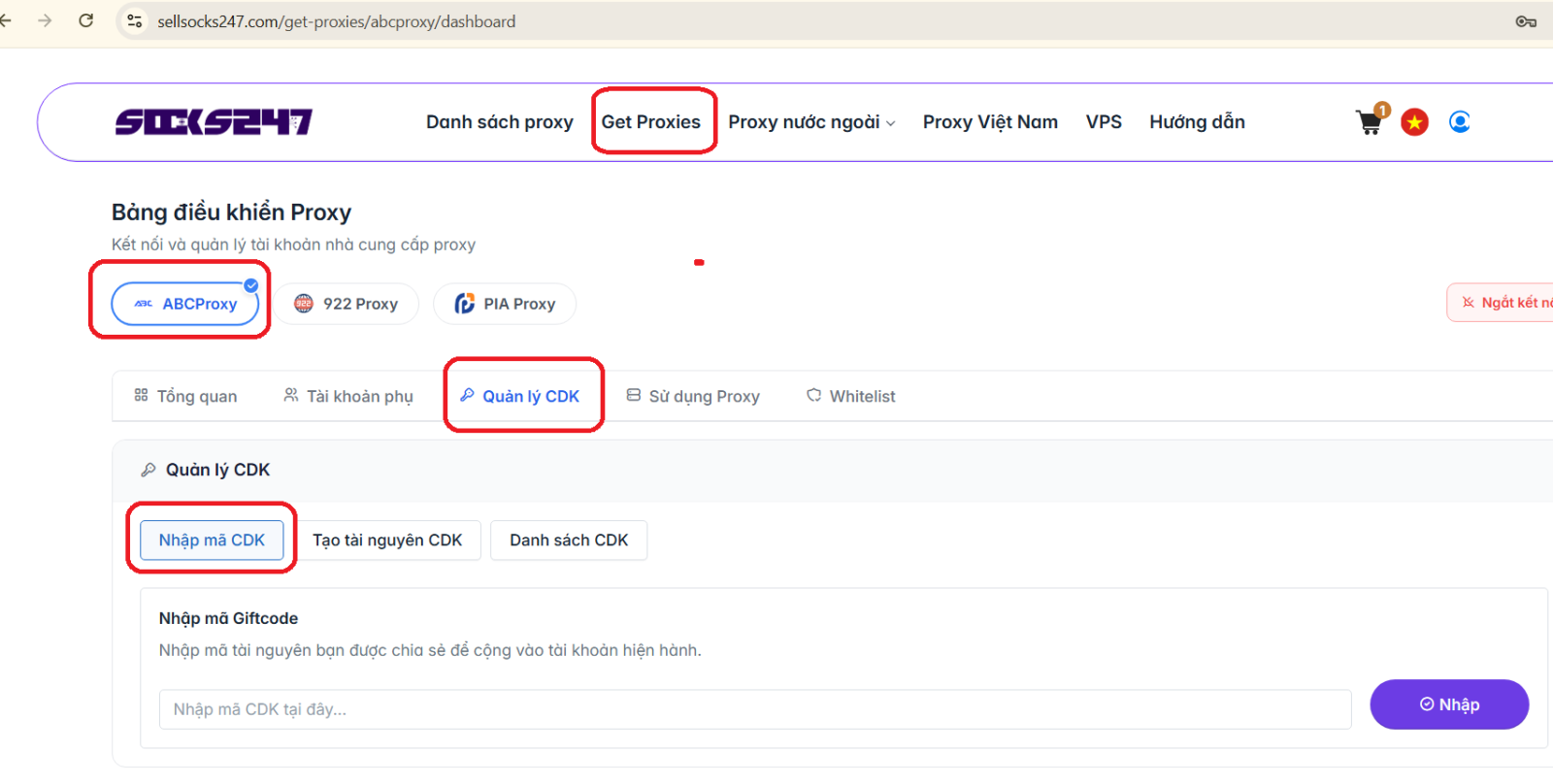Expand the Proxy nước ngoài dropdown

click(811, 122)
